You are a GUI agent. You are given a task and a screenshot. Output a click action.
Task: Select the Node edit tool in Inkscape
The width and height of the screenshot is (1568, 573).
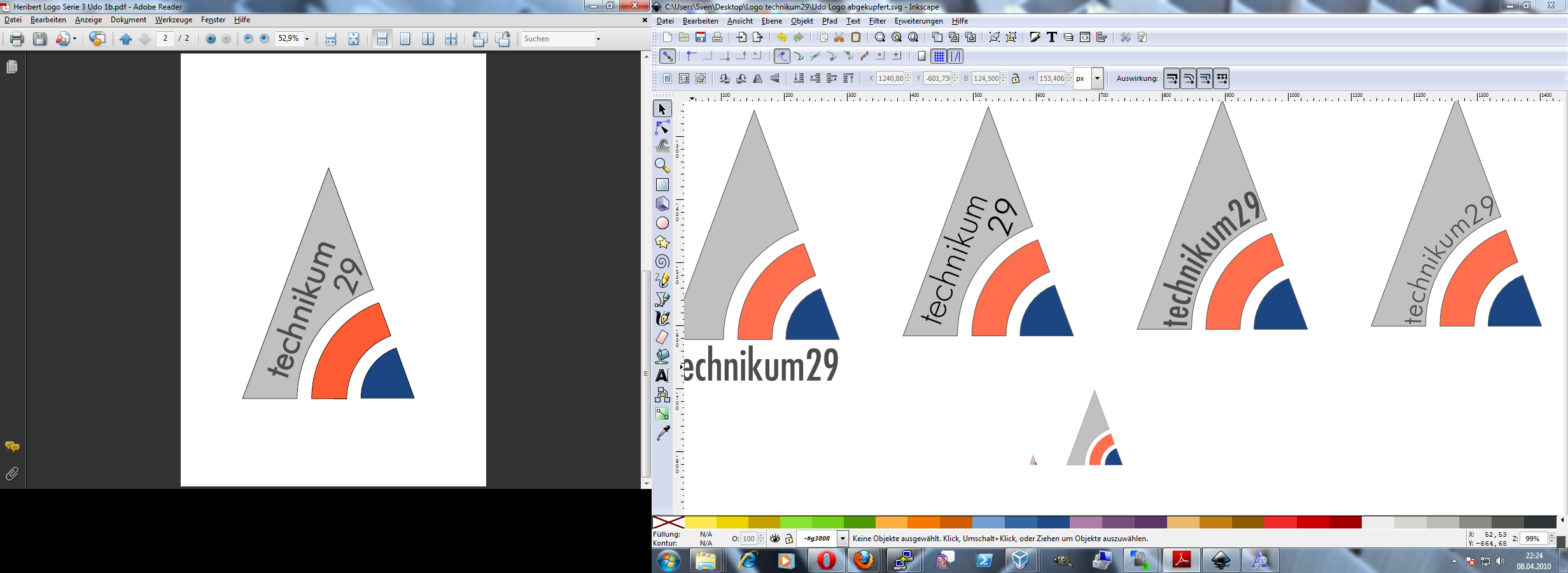(662, 127)
